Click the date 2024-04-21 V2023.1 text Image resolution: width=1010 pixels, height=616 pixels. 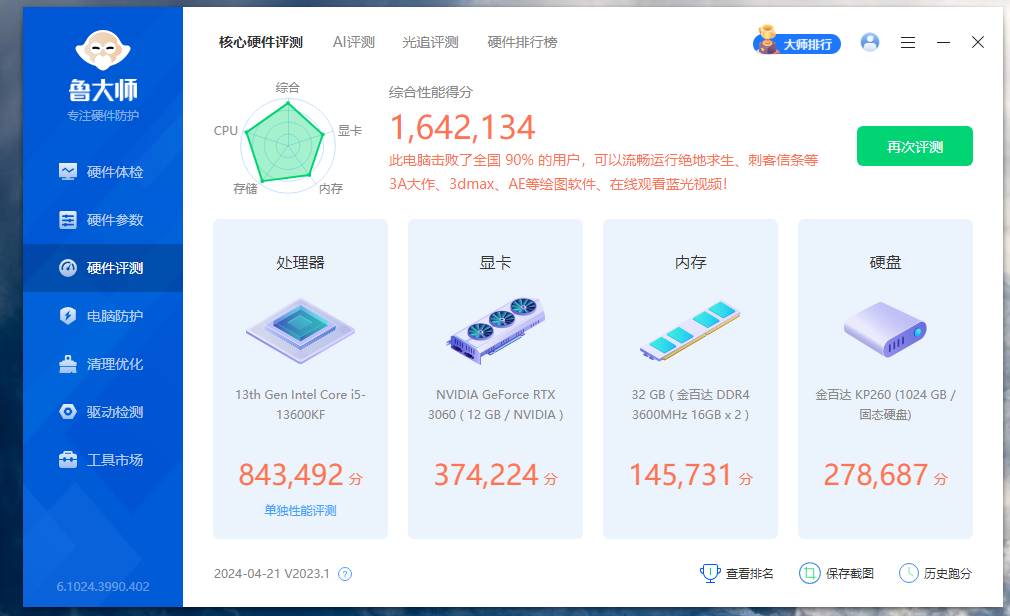click(x=272, y=574)
